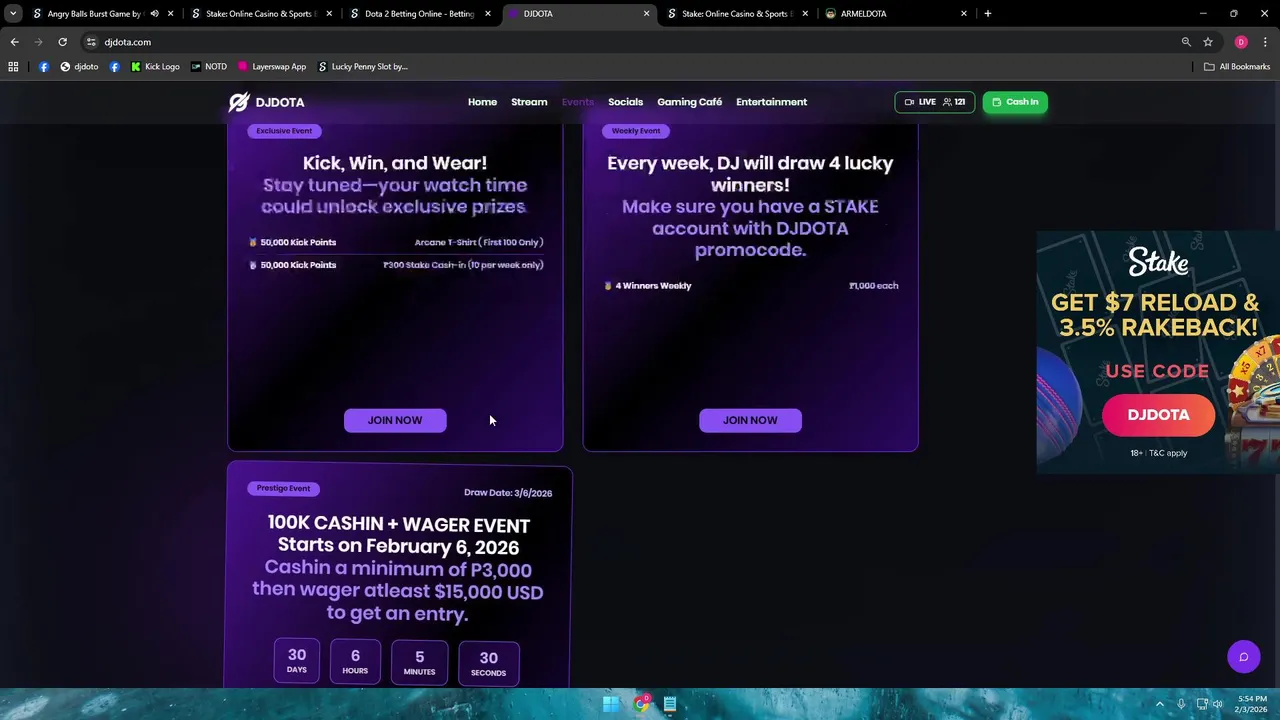Click the Prestige Event badge

coord(283,488)
